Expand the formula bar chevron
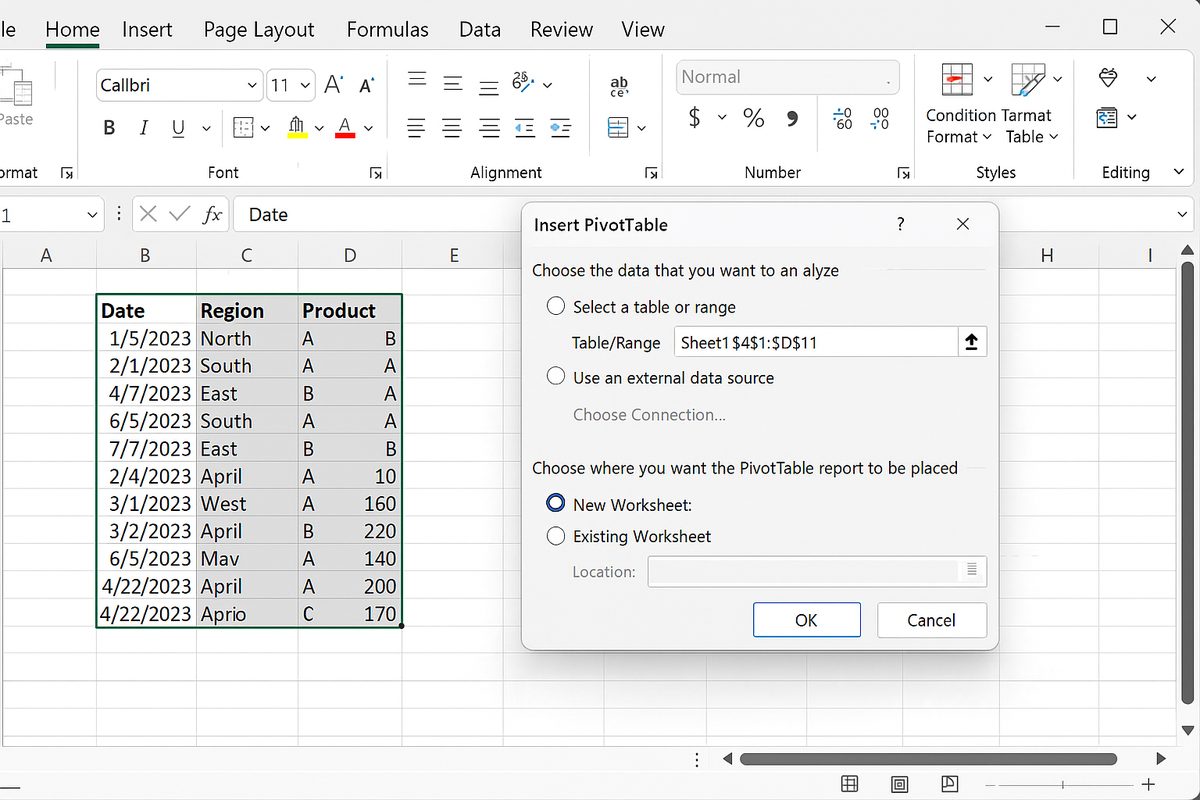 (1184, 214)
